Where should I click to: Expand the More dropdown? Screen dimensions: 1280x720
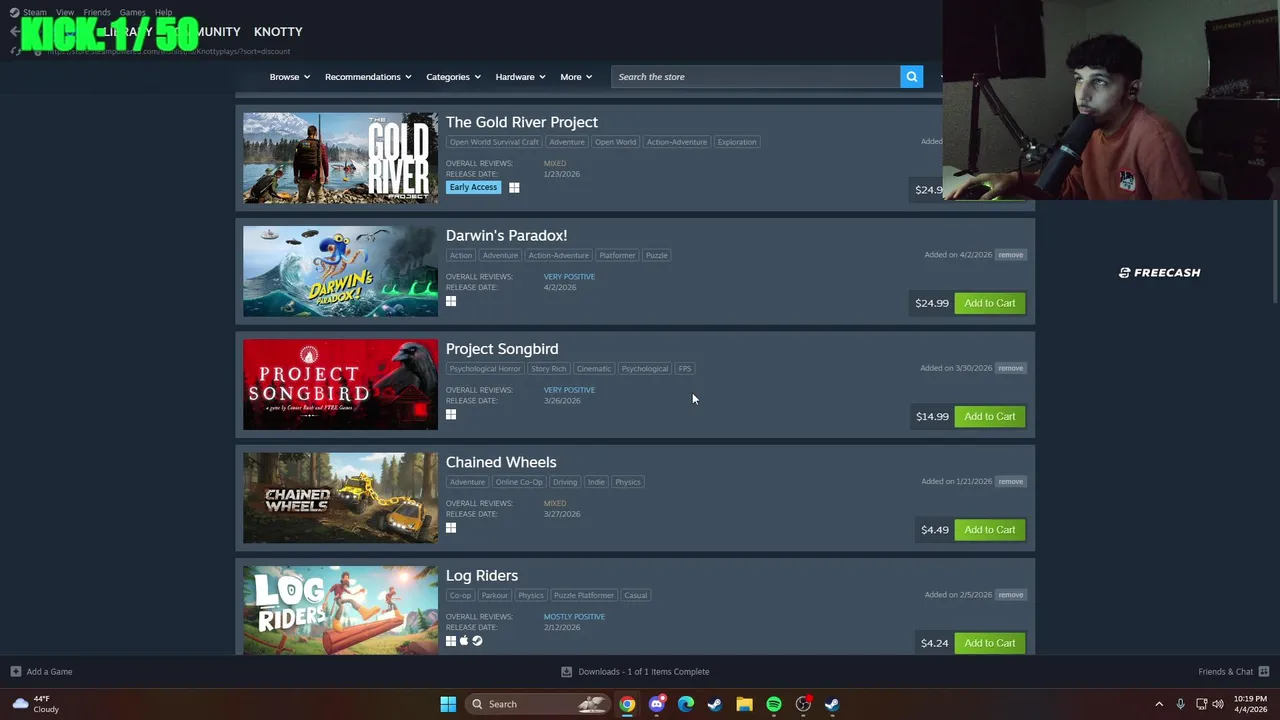click(x=576, y=77)
